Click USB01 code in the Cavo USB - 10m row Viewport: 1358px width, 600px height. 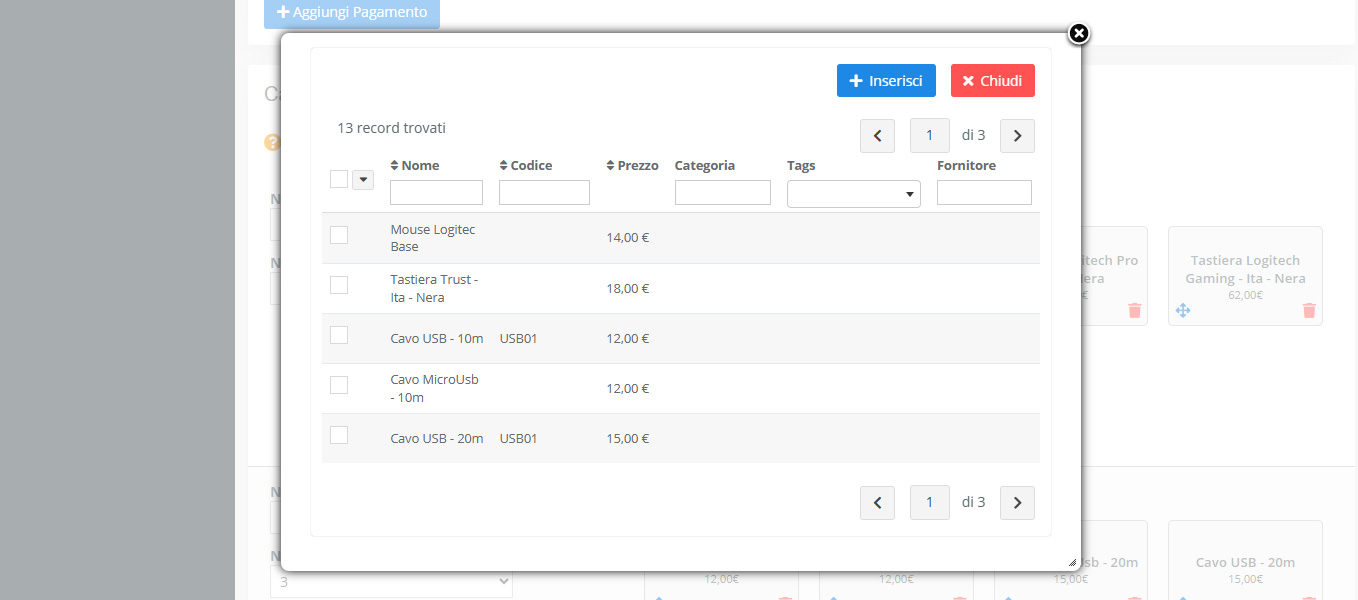[x=519, y=338]
